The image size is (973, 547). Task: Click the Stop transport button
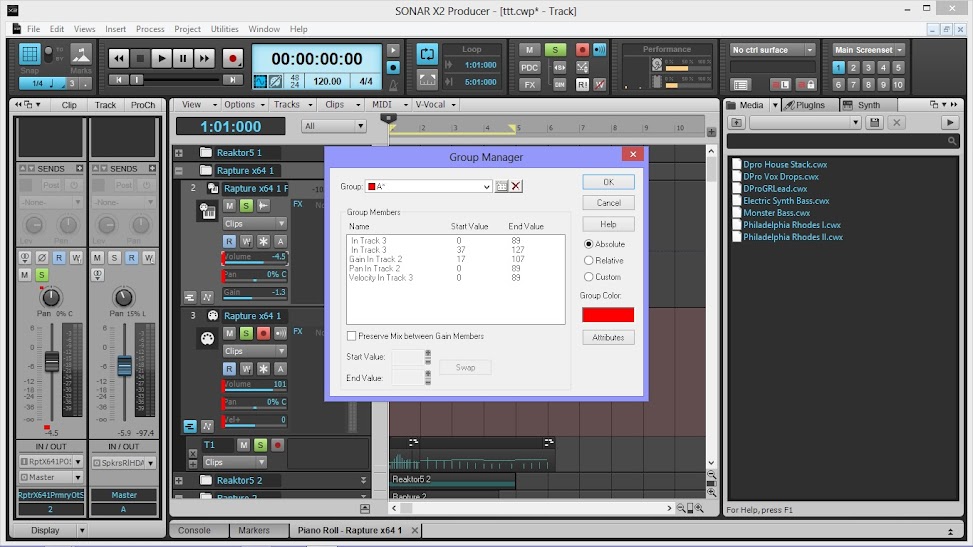[140, 58]
